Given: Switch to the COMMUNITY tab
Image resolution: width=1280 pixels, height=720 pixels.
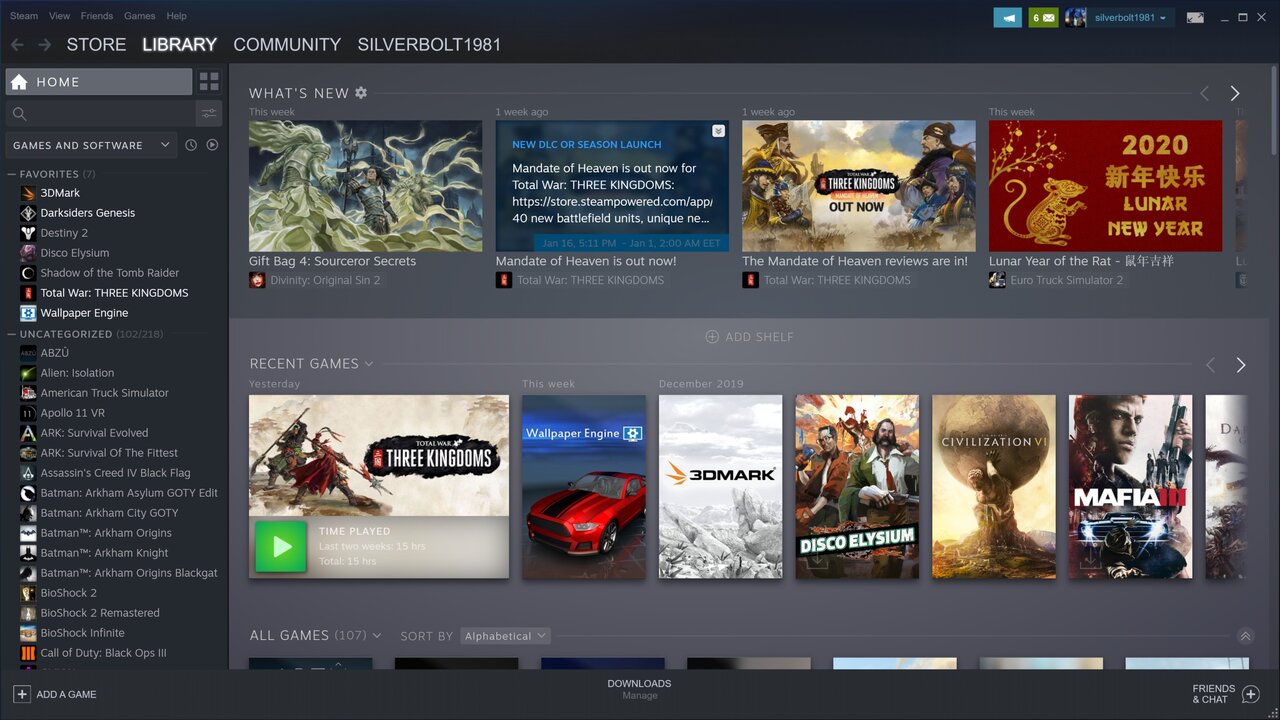Looking at the screenshot, I should 287,45.
